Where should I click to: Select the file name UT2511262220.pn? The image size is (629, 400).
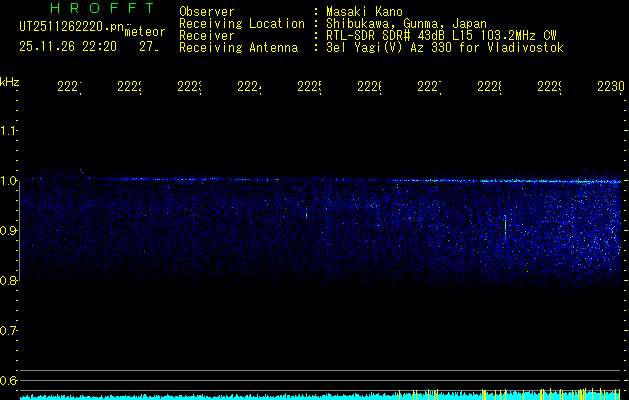tap(72, 27)
